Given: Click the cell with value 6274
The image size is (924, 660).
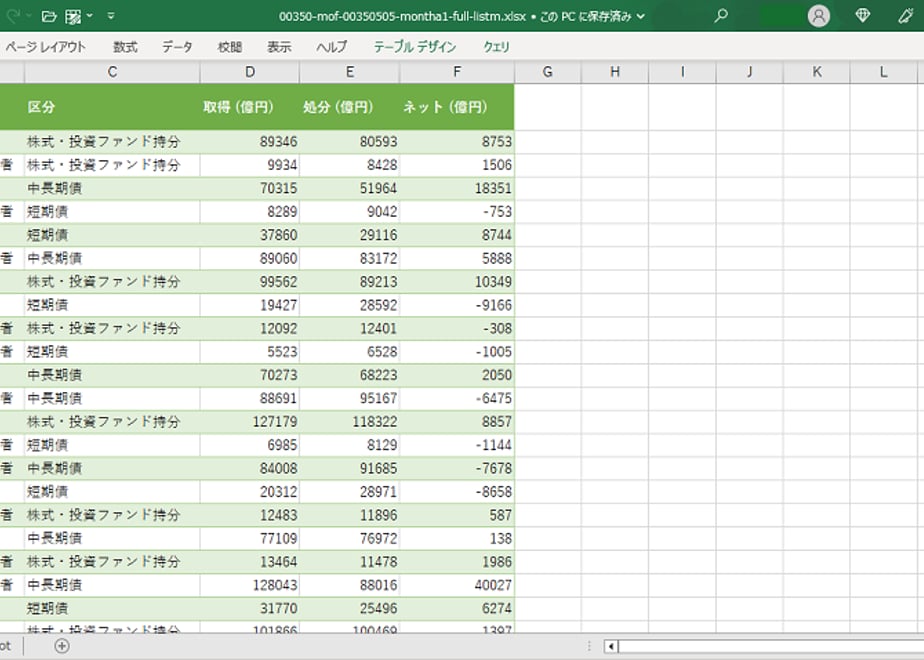Looking at the screenshot, I should (x=457, y=608).
